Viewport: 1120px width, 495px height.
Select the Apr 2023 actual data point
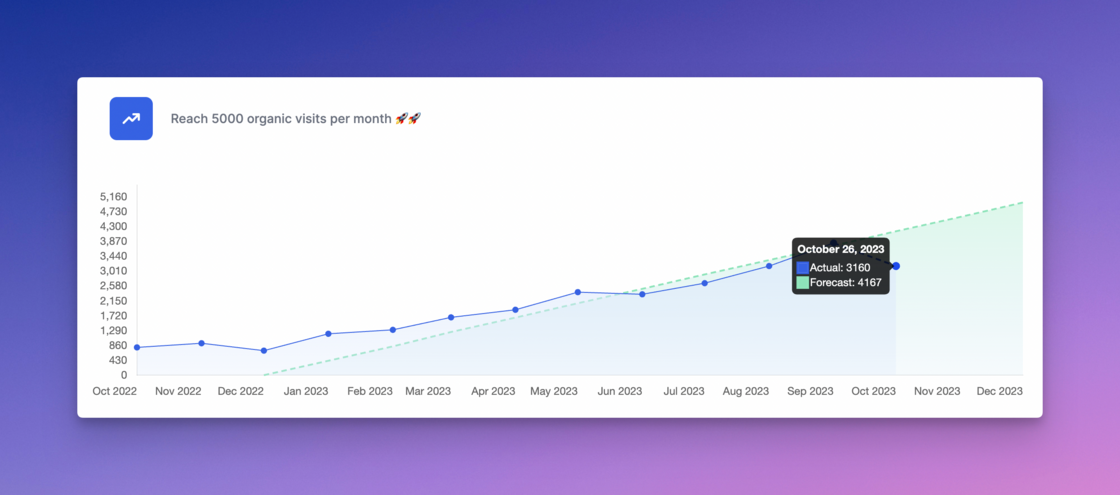(x=515, y=310)
